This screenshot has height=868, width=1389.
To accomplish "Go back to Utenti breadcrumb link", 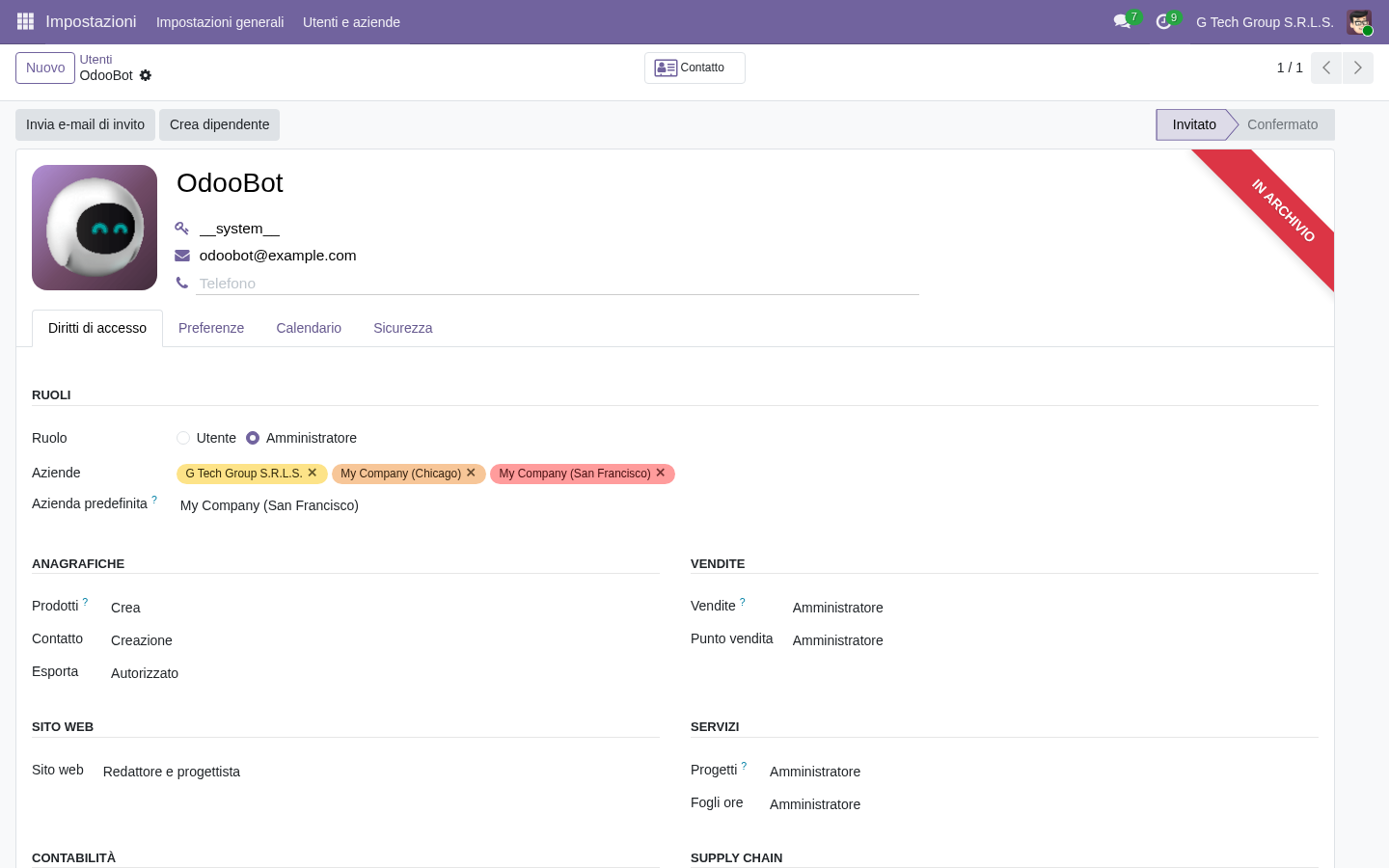I will tap(95, 60).
